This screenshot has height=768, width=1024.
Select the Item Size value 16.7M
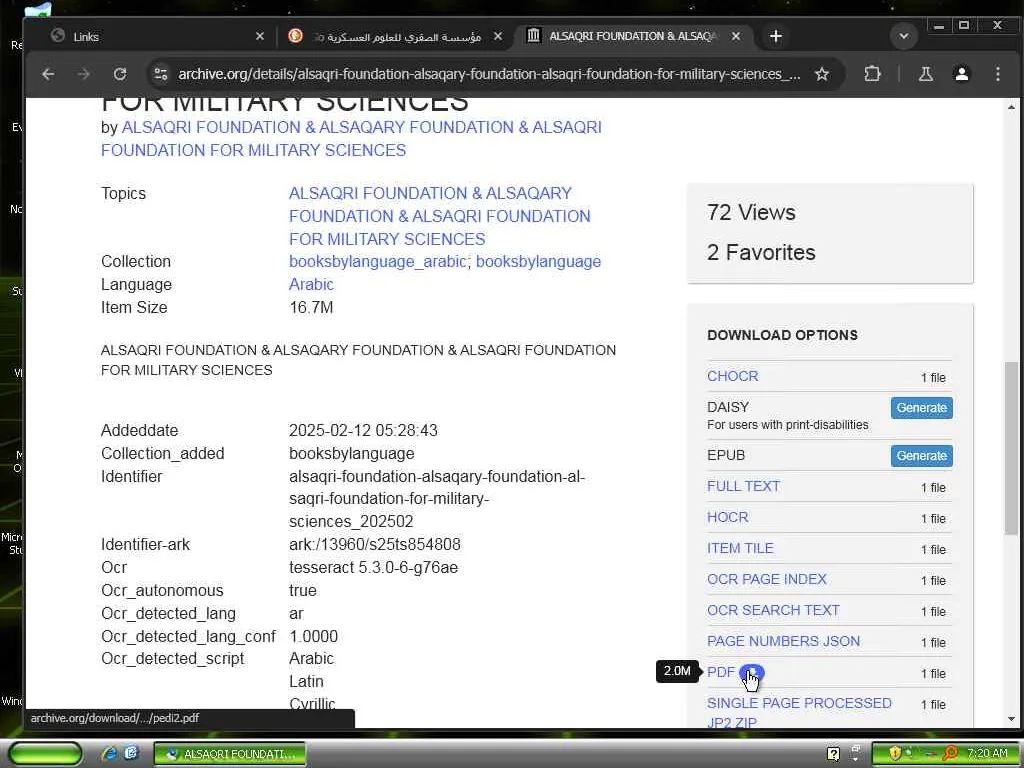click(x=311, y=307)
